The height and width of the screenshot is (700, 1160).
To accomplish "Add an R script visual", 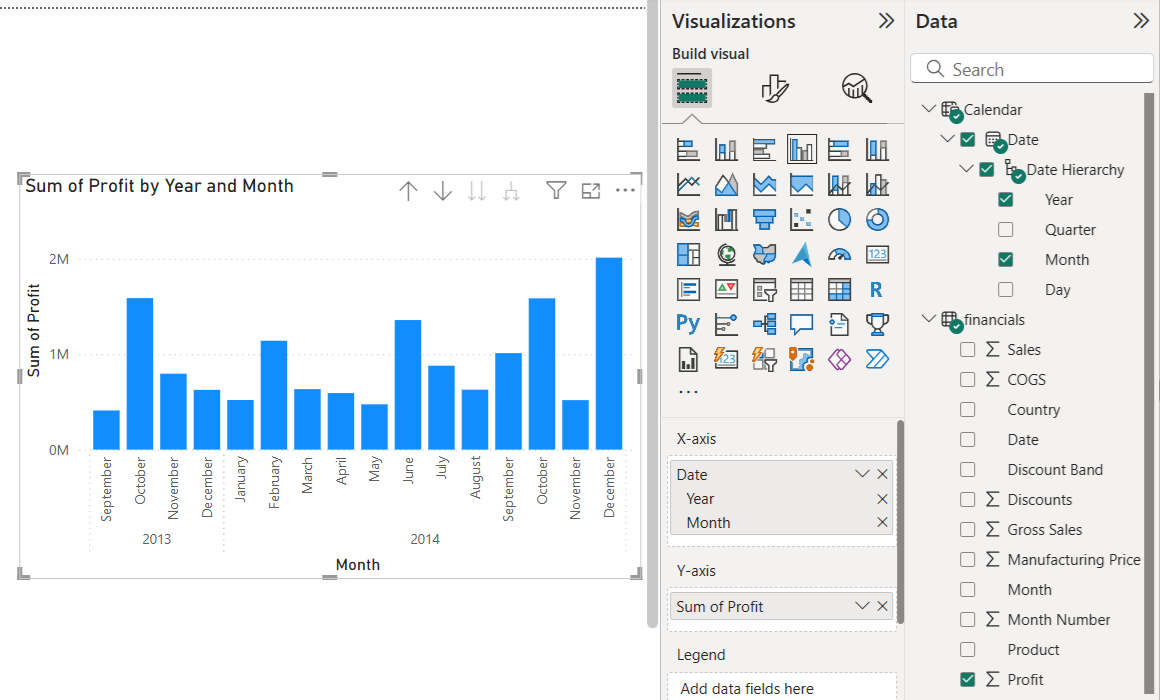I will click(x=877, y=289).
